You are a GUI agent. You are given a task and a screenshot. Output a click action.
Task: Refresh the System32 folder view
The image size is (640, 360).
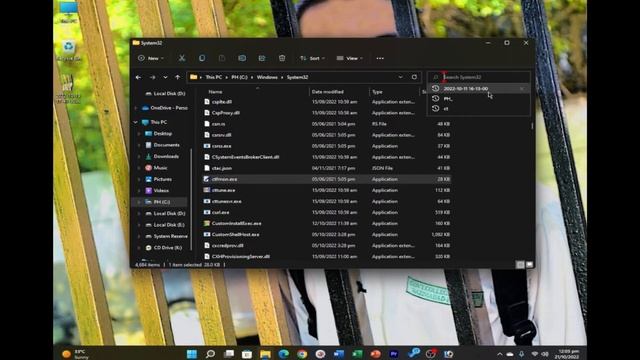pos(414,77)
